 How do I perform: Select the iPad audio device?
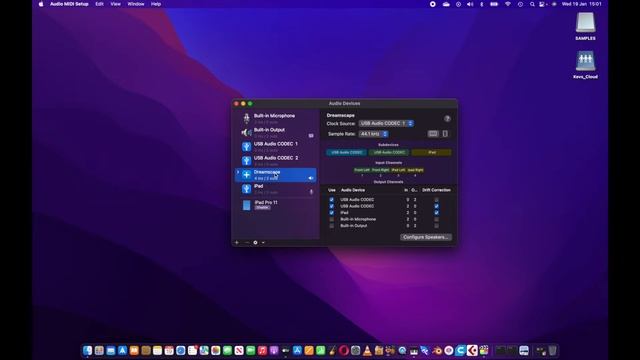pos(276,189)
